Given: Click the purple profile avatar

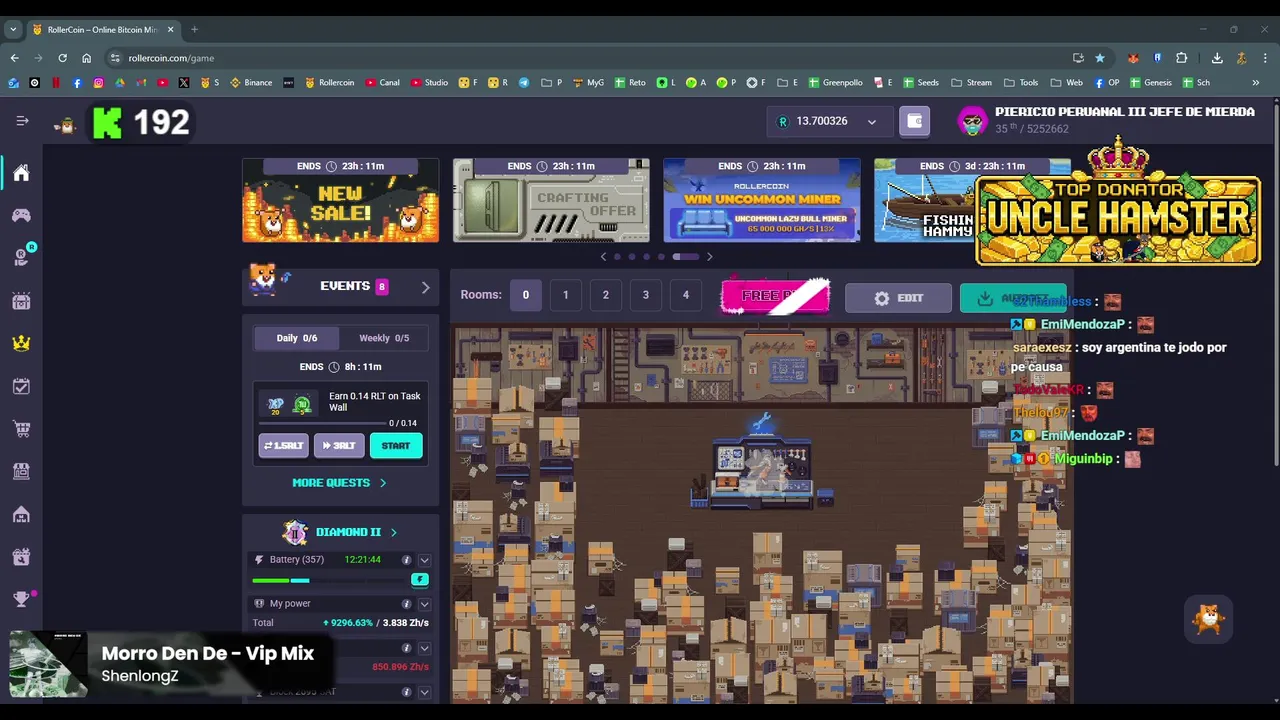Looking at the screenshot, I should 972,121.
